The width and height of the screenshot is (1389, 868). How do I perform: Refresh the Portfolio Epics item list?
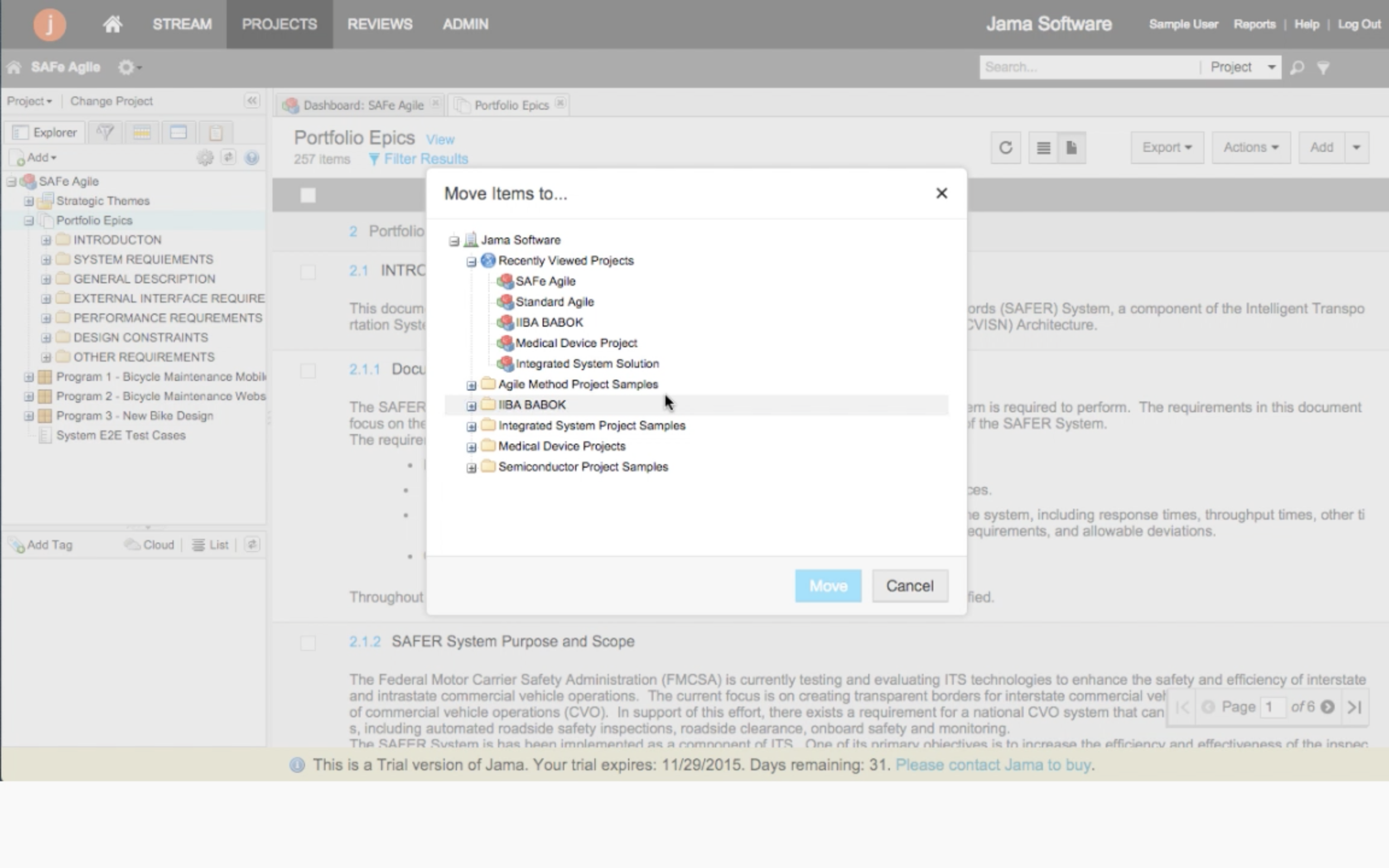tap(1005, 148)
